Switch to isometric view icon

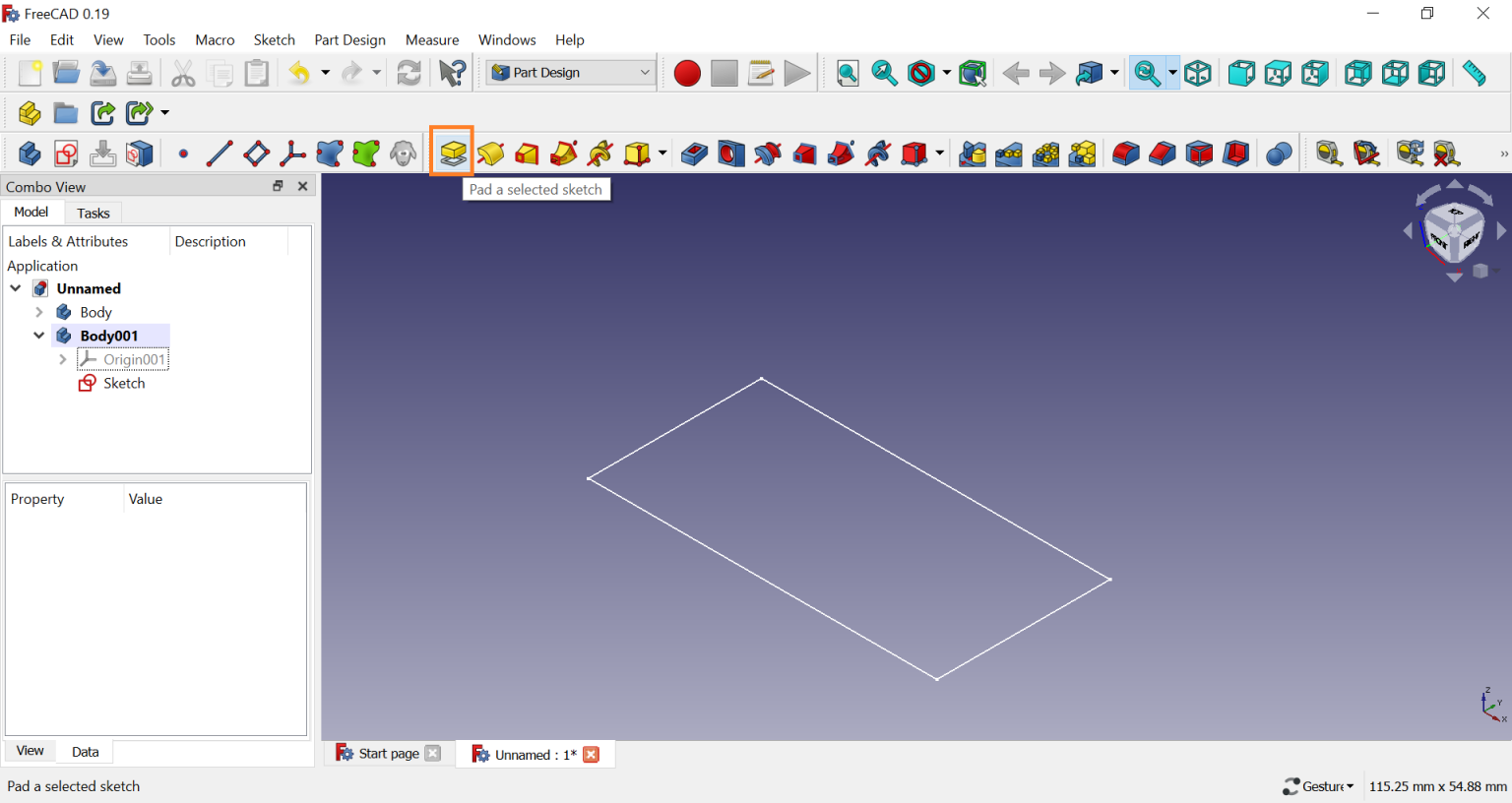pyautogui.click(x=1197, y=73)
